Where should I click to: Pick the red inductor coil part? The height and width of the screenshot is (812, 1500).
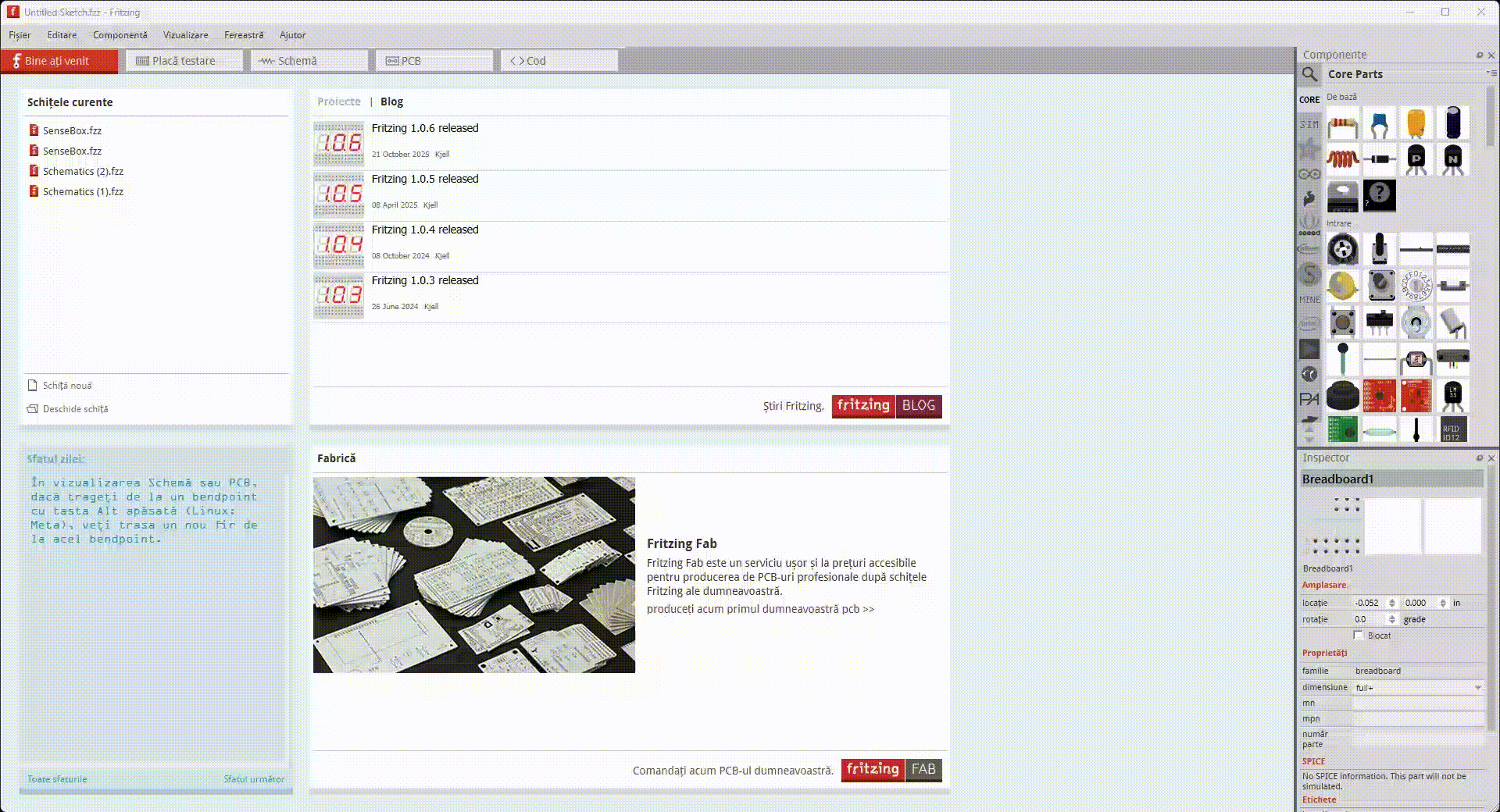(x=1342, y=159)
